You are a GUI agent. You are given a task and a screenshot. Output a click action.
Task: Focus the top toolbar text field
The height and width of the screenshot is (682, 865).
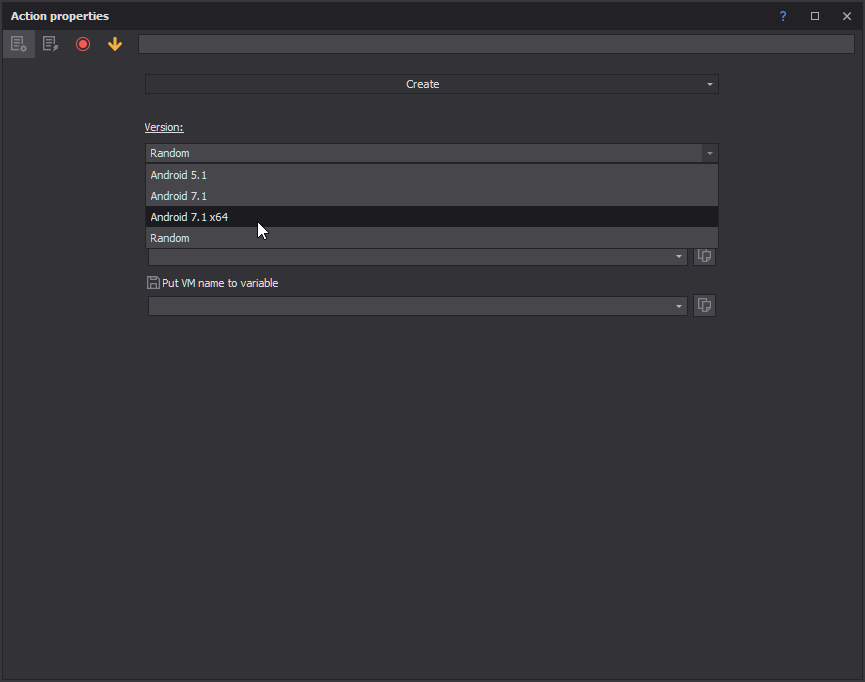(x=496, y=44)
